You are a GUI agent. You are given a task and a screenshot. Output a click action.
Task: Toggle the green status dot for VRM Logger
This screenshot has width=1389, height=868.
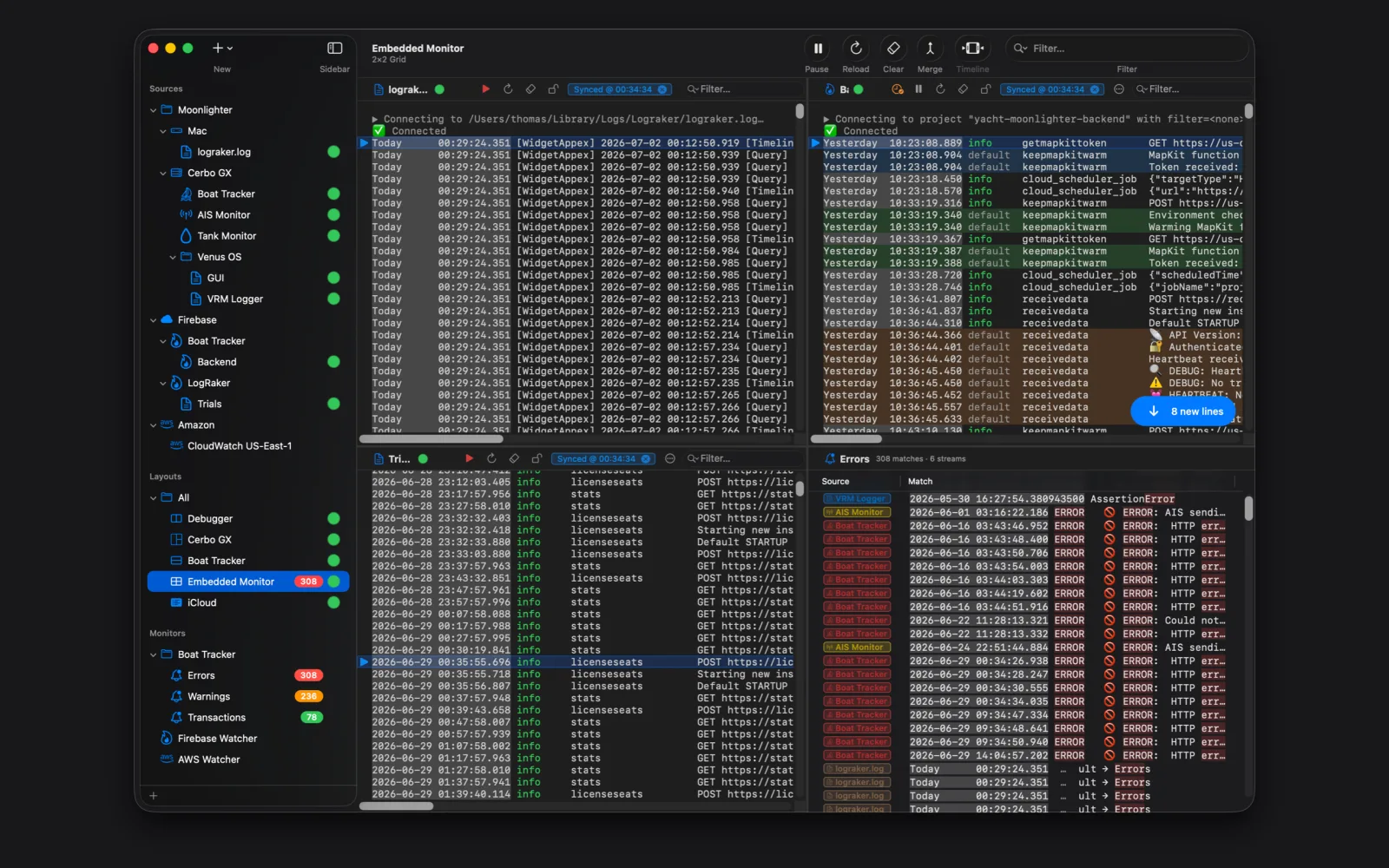tap(333, 299)
